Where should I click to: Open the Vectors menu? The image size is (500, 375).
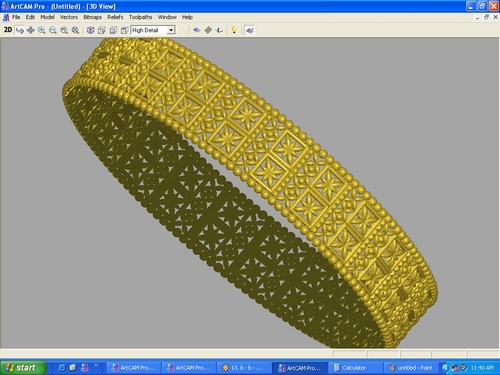click(69, 17)
